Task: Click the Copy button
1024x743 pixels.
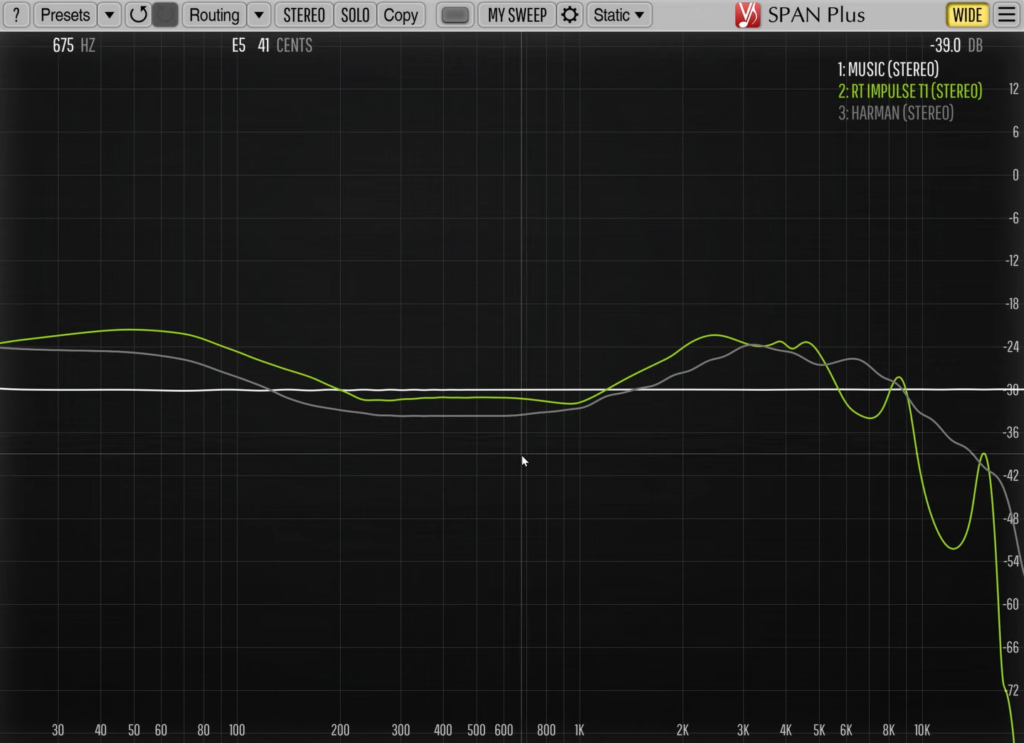Action: click(x=400, y=14)
